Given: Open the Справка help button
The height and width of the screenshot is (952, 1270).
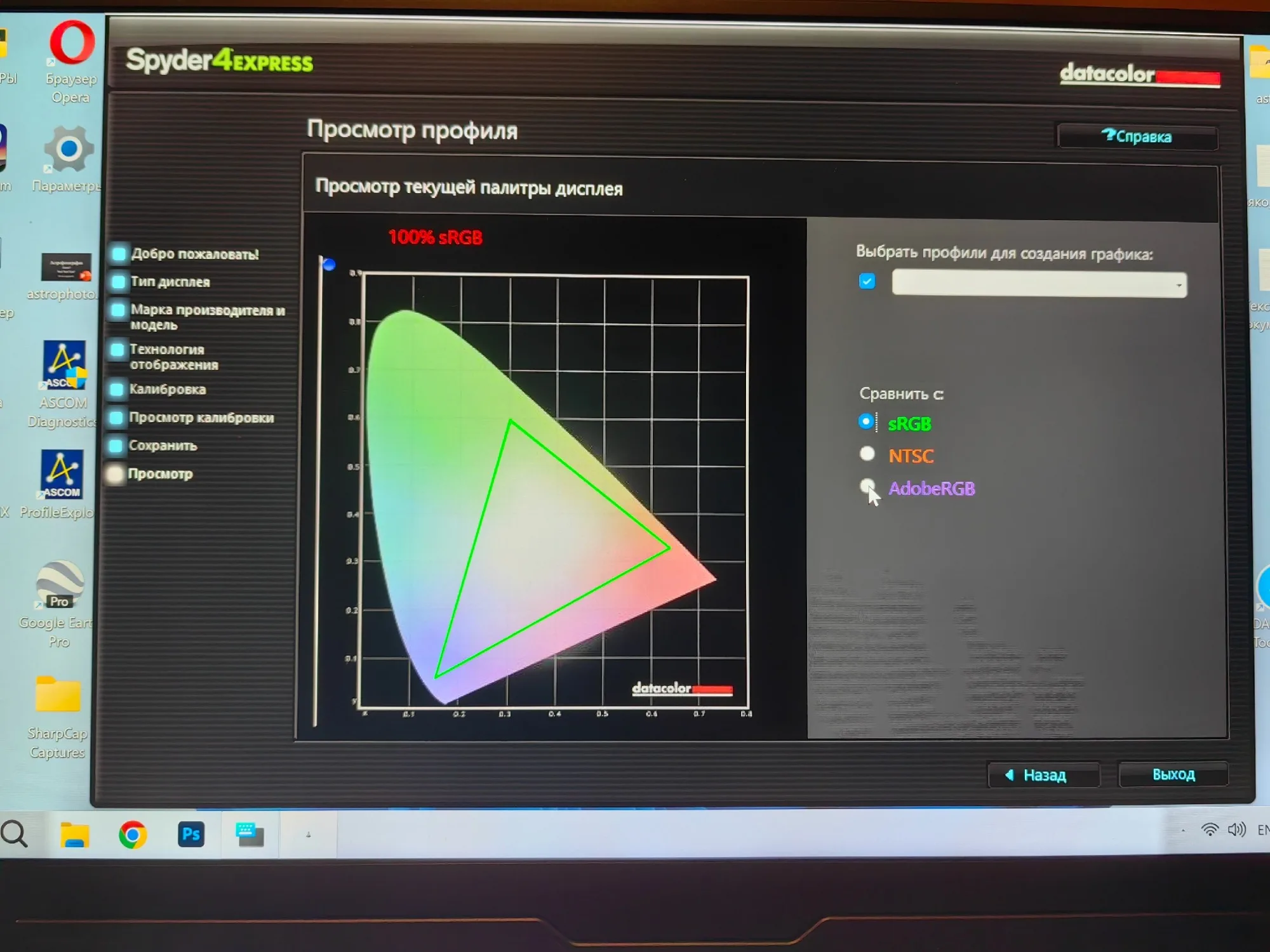Looking at the screenshot, I should [x=1137, y=136].
